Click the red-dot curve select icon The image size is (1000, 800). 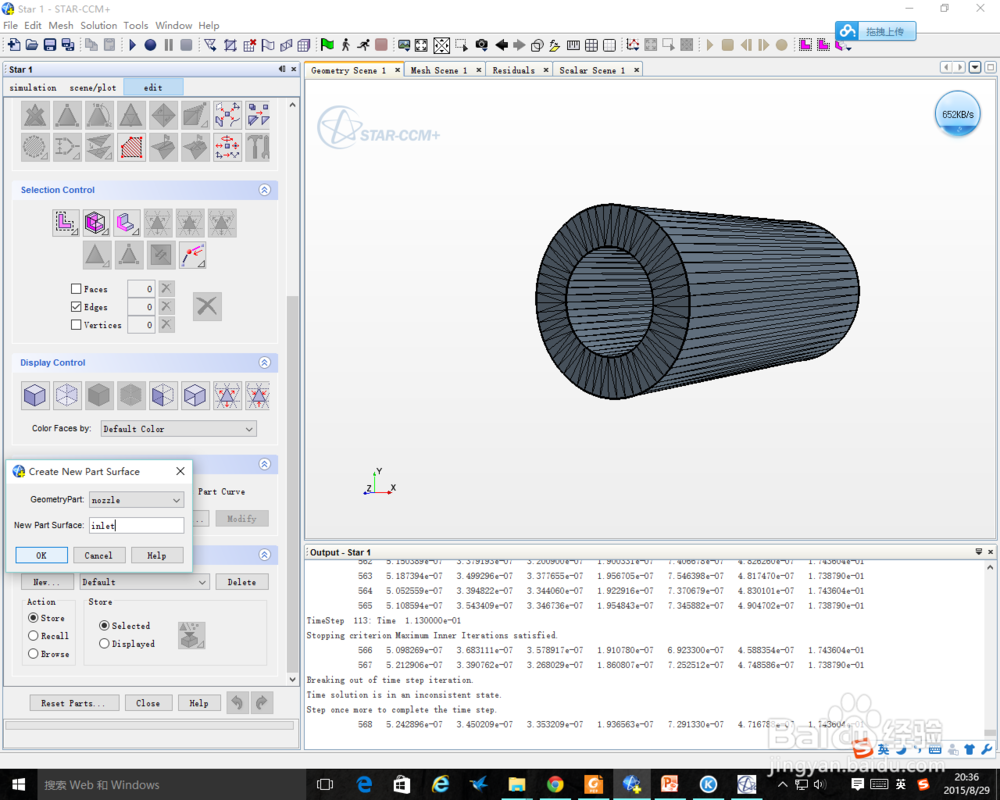tap(193, 255)
